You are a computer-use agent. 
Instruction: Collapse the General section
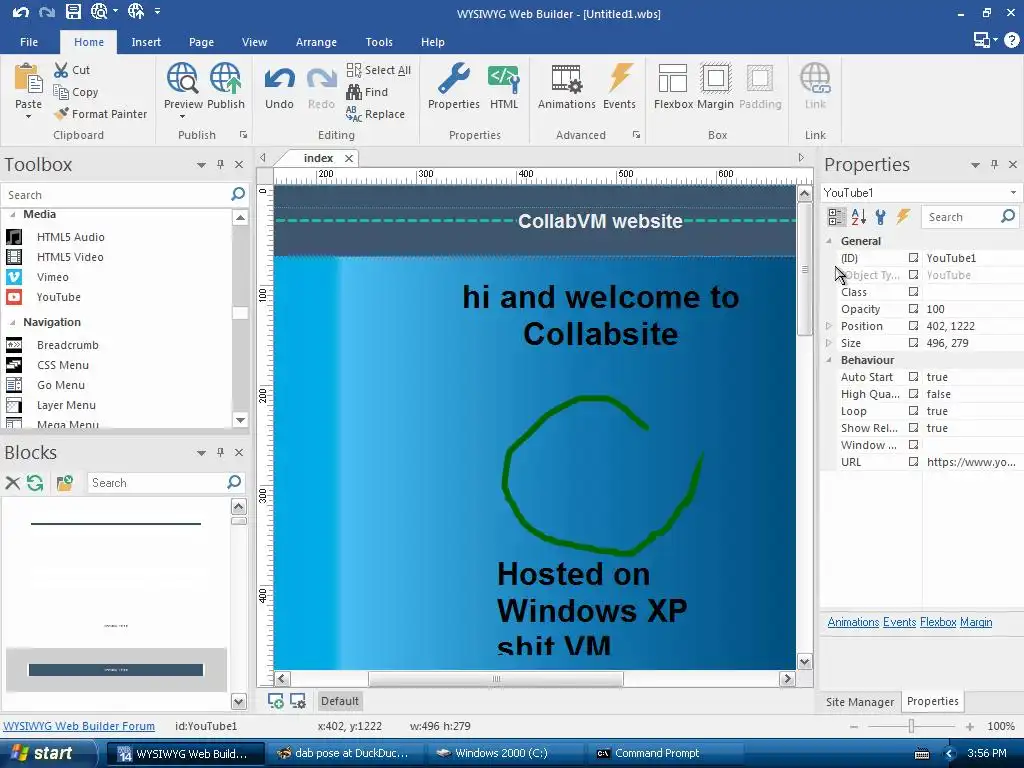829,241
